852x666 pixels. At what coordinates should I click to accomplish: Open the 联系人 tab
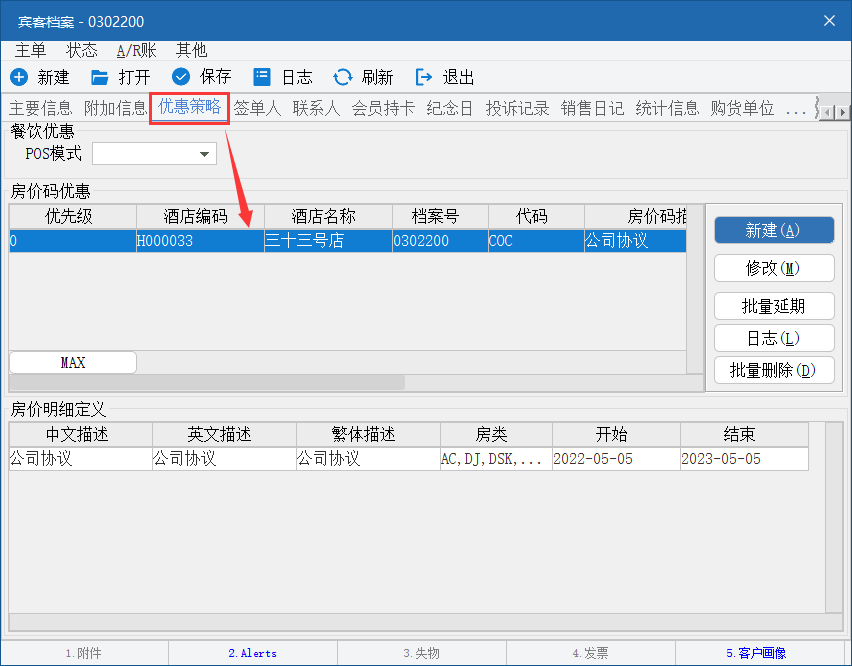[316, 108]
